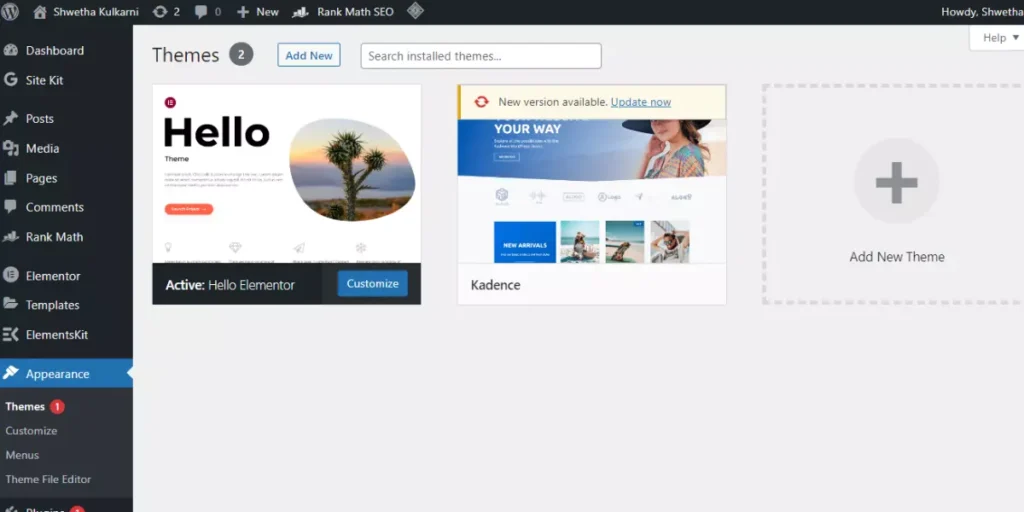
Task: Select the Hello Elementor theme screenshot
Action: (287, 174)
